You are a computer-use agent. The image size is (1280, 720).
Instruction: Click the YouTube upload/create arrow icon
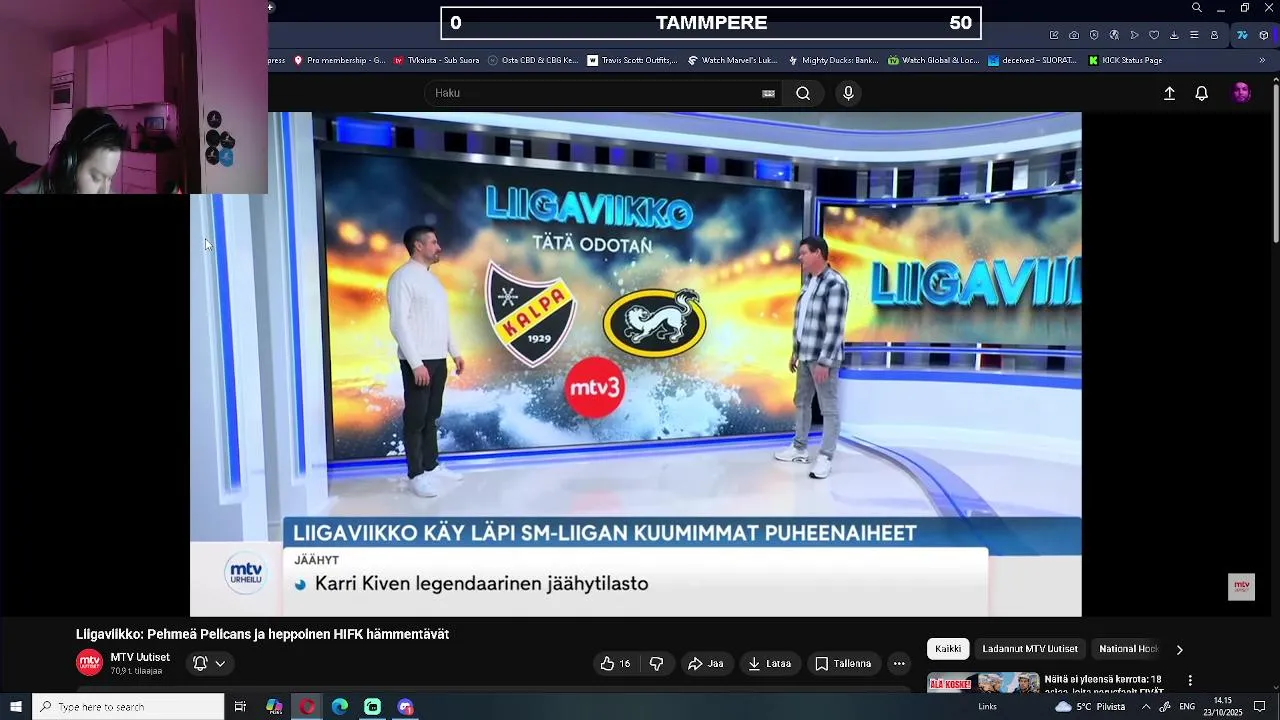pos(1169,93)
